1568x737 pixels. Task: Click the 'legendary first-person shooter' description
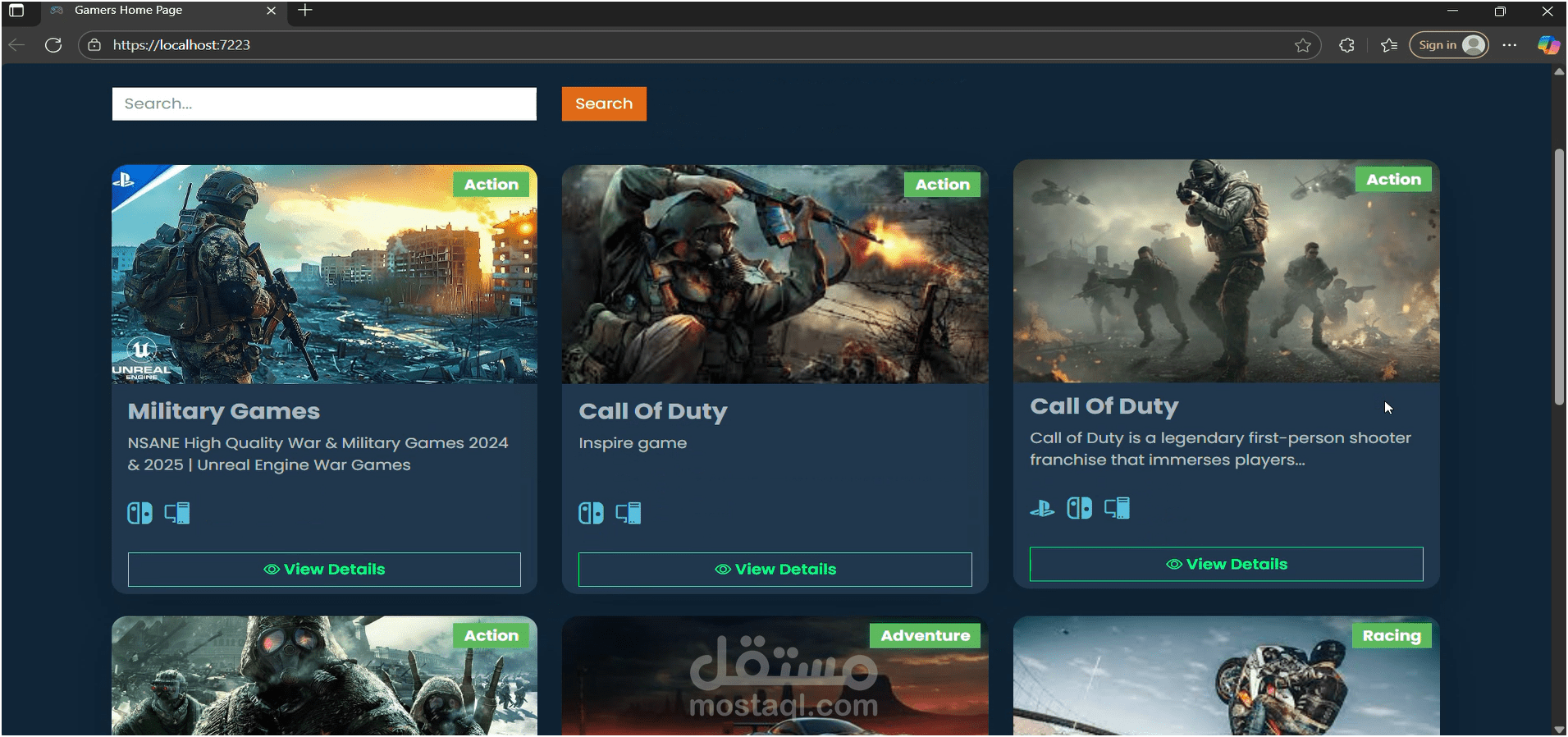[1220, 449]
